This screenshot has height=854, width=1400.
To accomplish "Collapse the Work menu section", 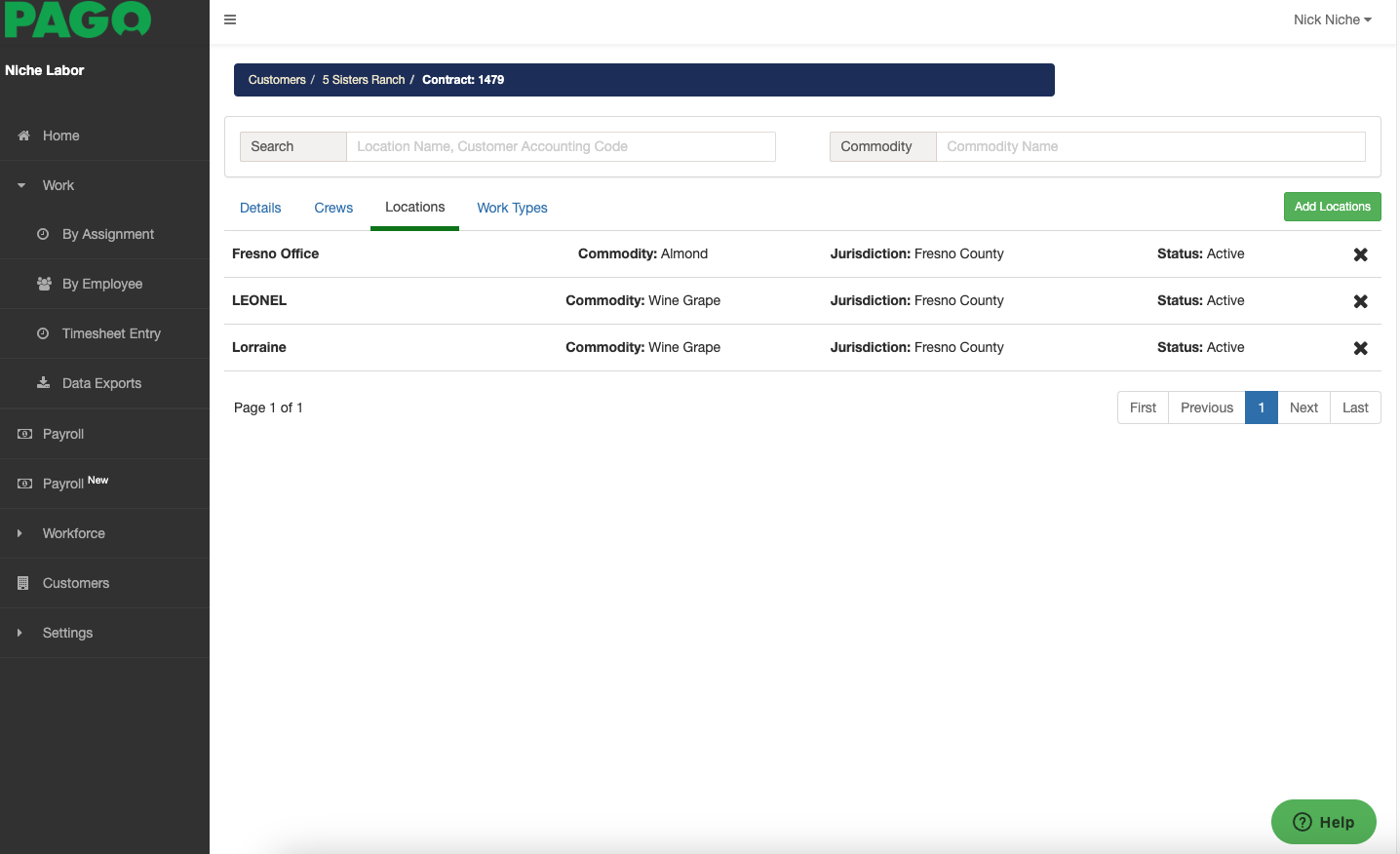I will [58, 185].
